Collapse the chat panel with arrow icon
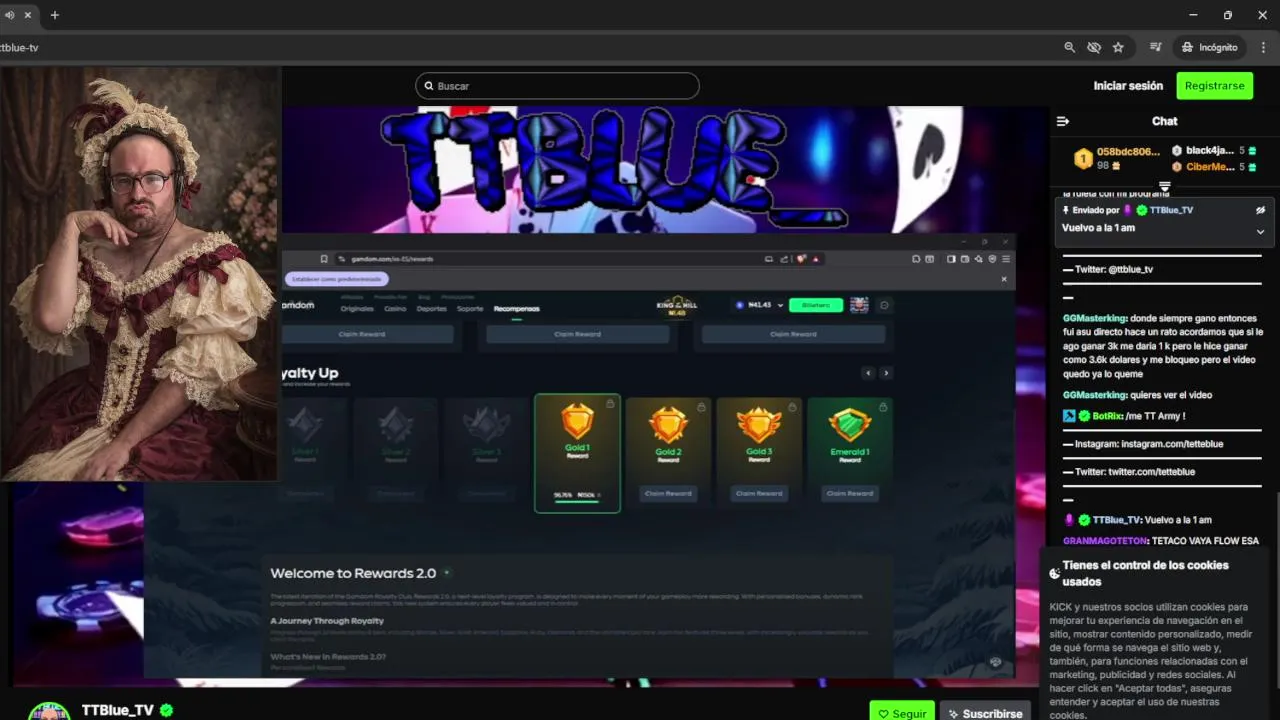 (1063, 121)
